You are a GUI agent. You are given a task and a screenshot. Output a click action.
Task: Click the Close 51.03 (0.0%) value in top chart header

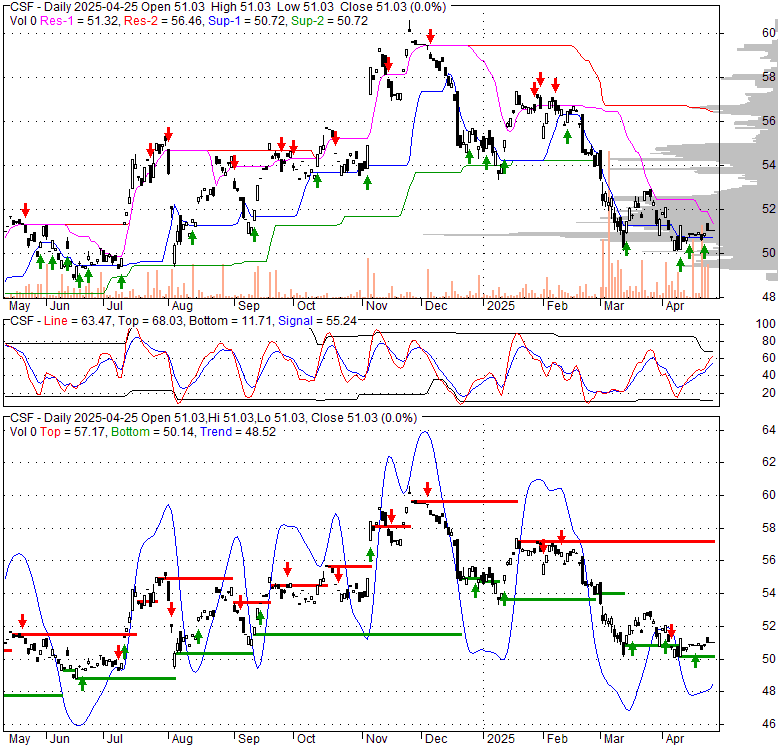tap(393, 7)
